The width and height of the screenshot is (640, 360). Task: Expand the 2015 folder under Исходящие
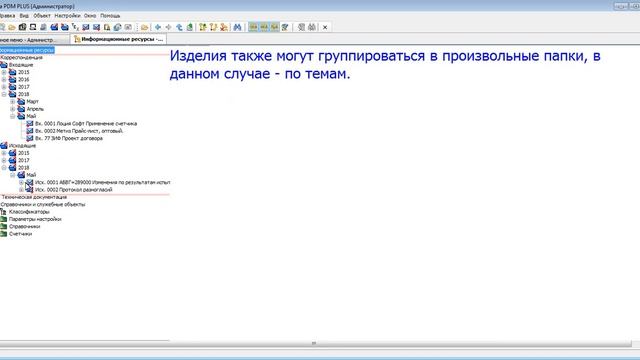coord(4,153)
